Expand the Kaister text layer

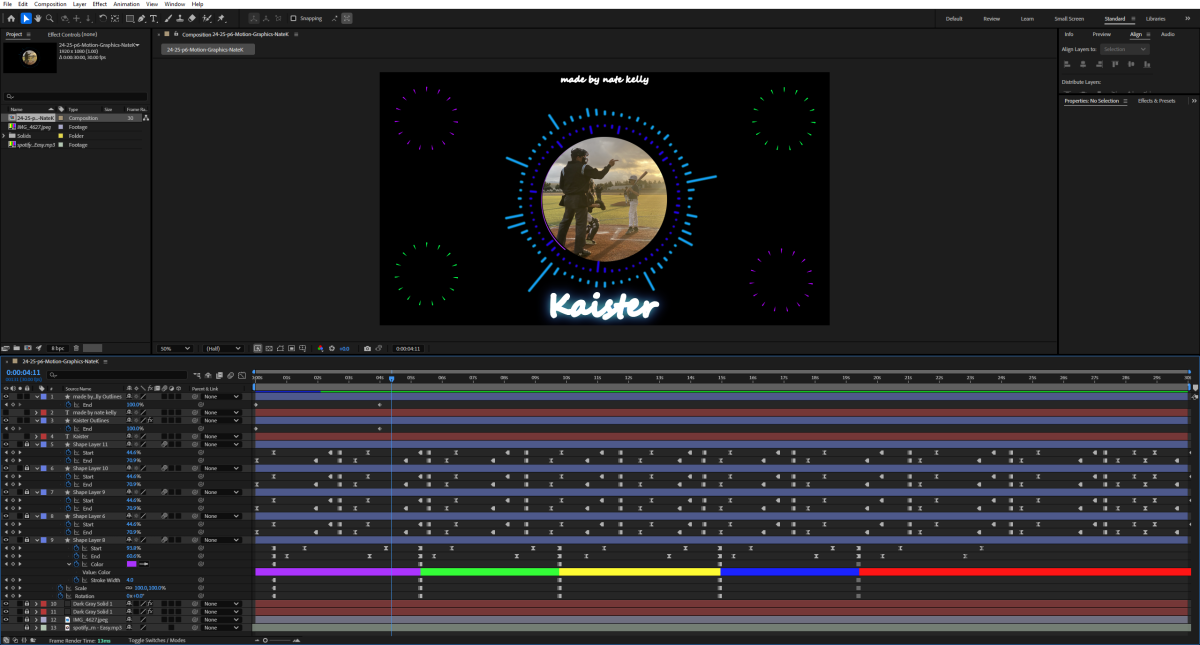37,436
